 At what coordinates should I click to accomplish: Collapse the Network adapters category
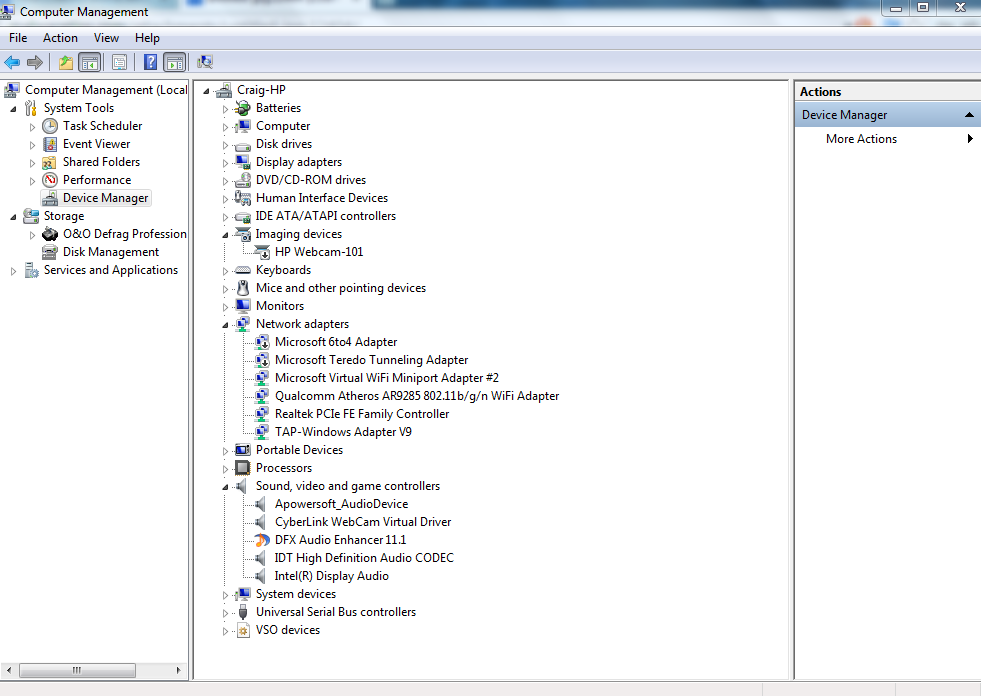tap(225, 325)
